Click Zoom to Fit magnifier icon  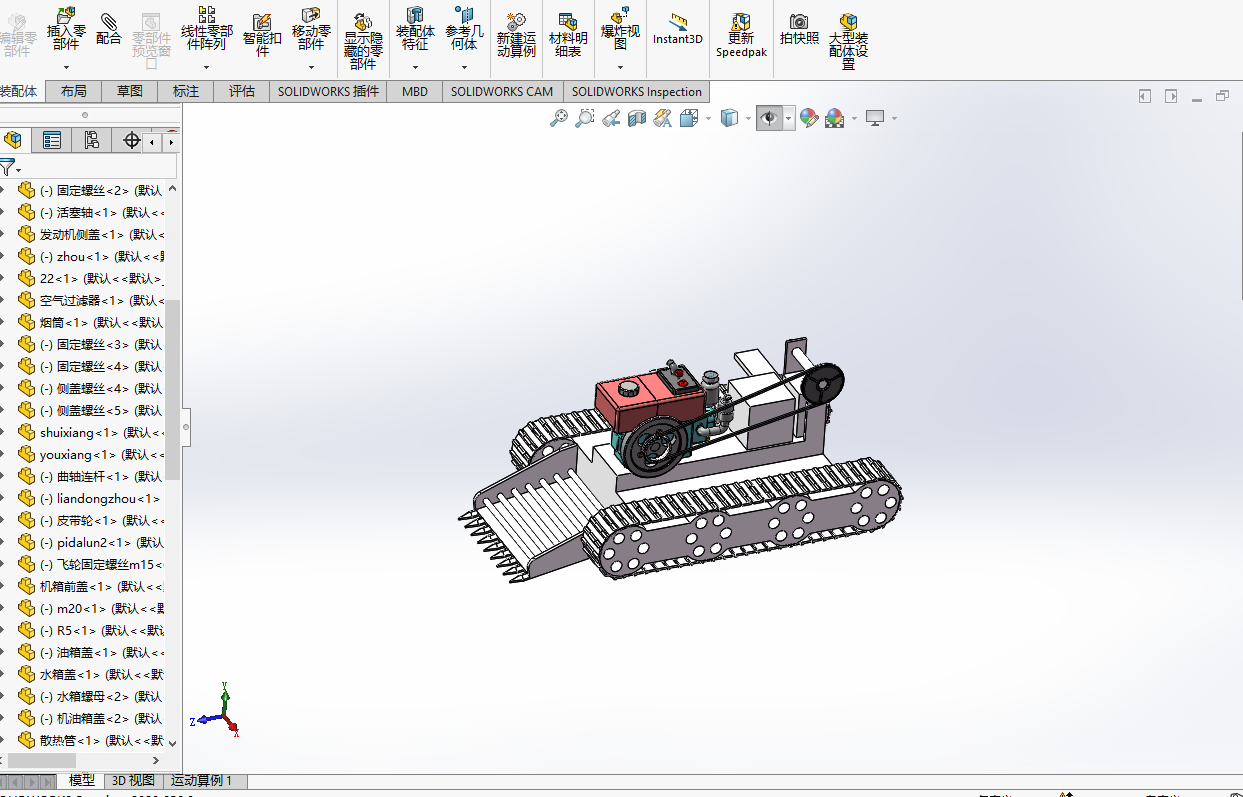point(559,118)
